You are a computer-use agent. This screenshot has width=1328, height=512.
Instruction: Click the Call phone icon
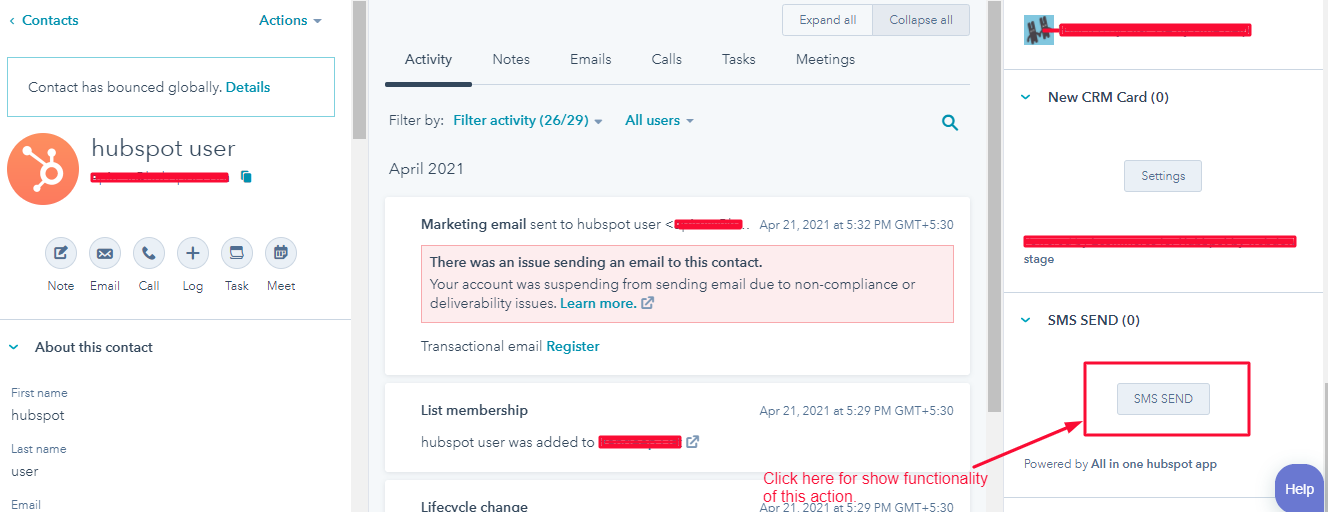tap(149, 253)
